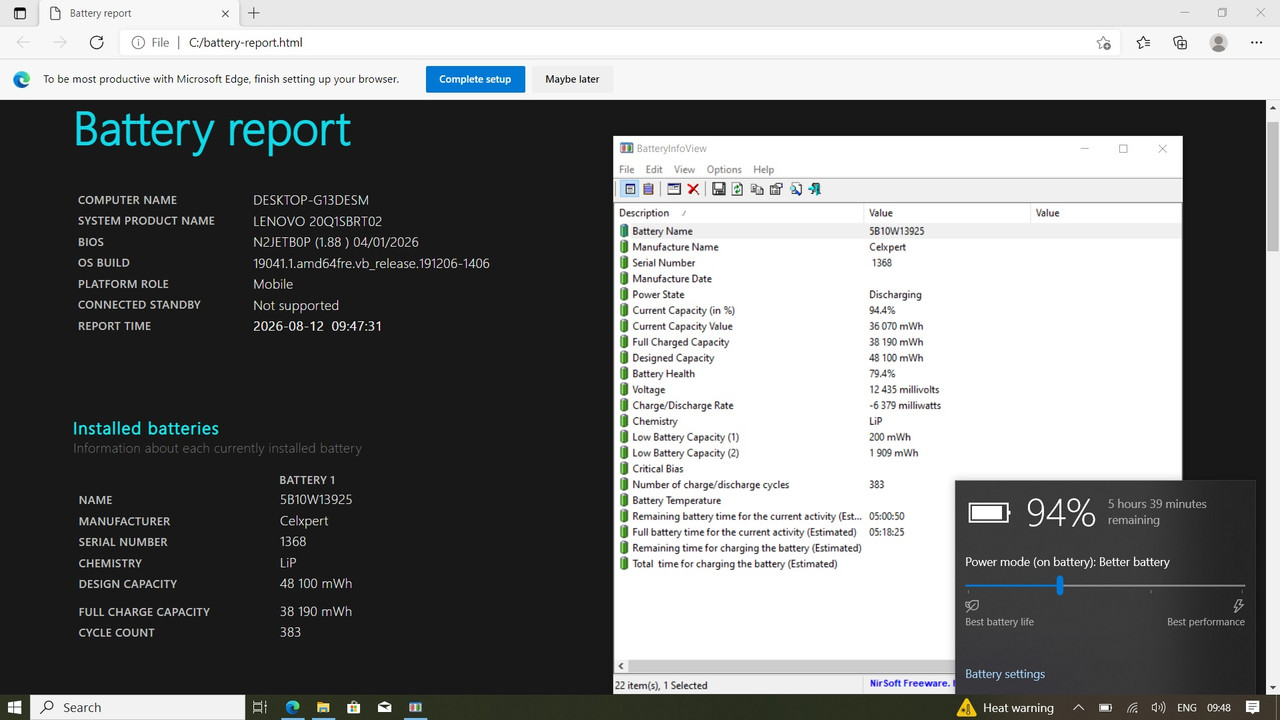Click the volume speaker tray icon
The height and width of the screenshot is (720, 1280).
(x=1157, y=707)
